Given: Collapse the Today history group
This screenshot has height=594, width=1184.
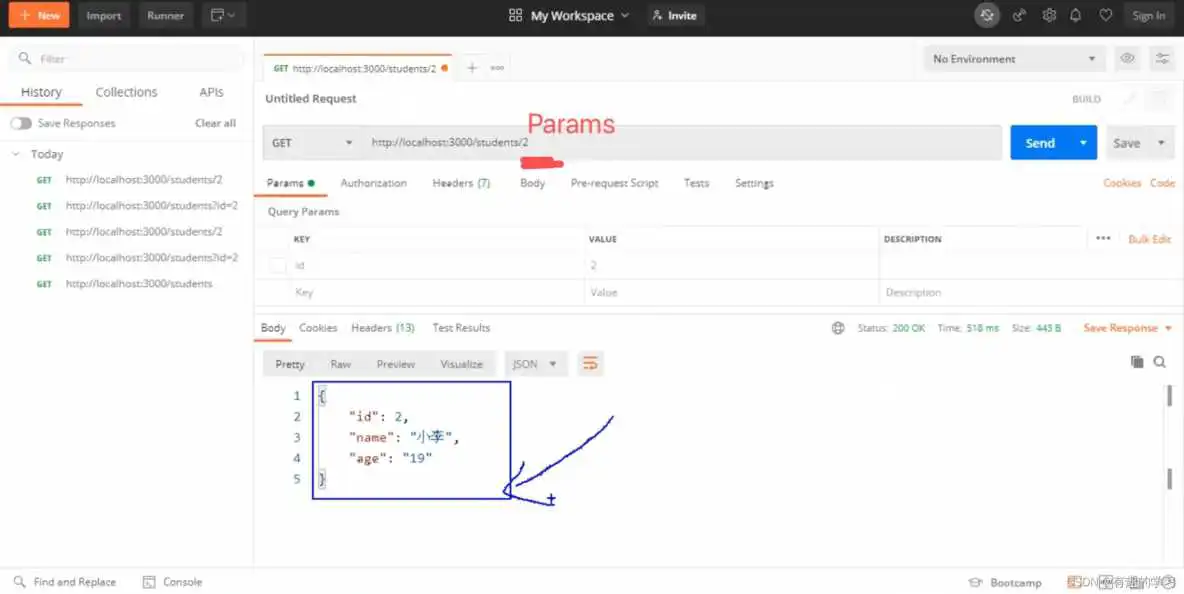Looking at the screenshot, I should pyautogui.click(x=17, y=154).
